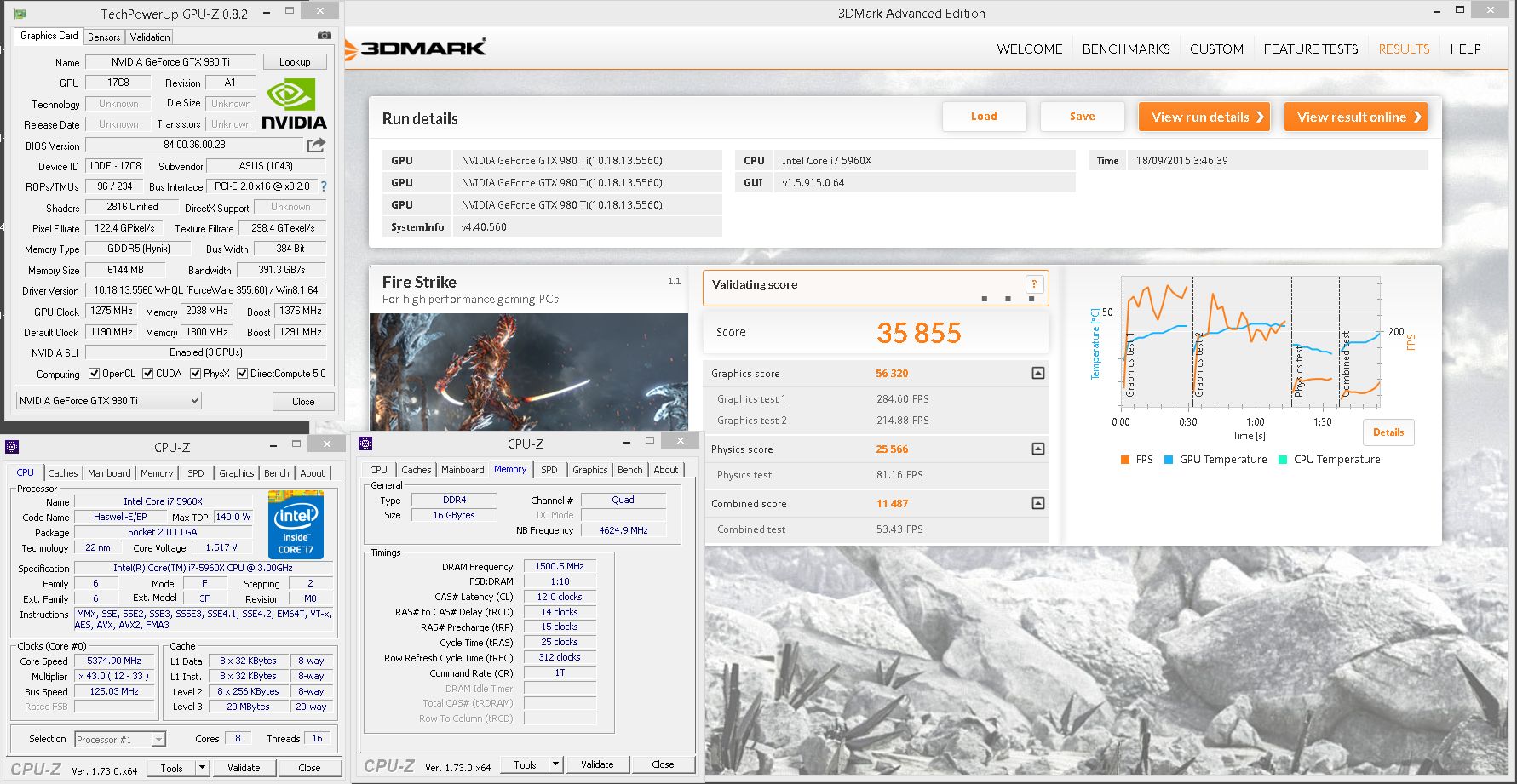Open the GPU selector dropdown in GPU-Z
Image resolution: width=1517 pixels, height=784 pixels.
click(108, 401)
